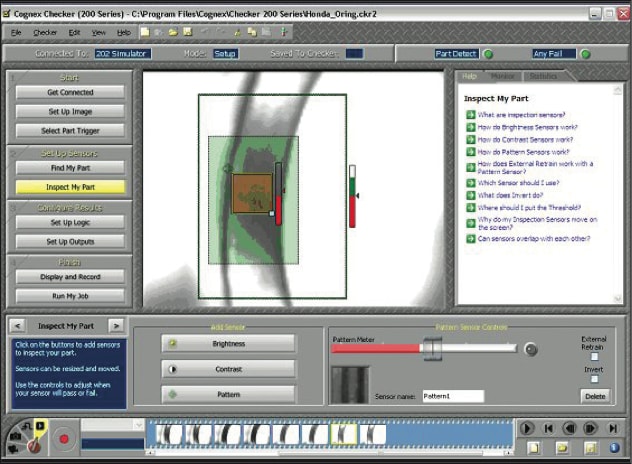
Task: Click the Get Connected button
Action: (x=70, y=92)
